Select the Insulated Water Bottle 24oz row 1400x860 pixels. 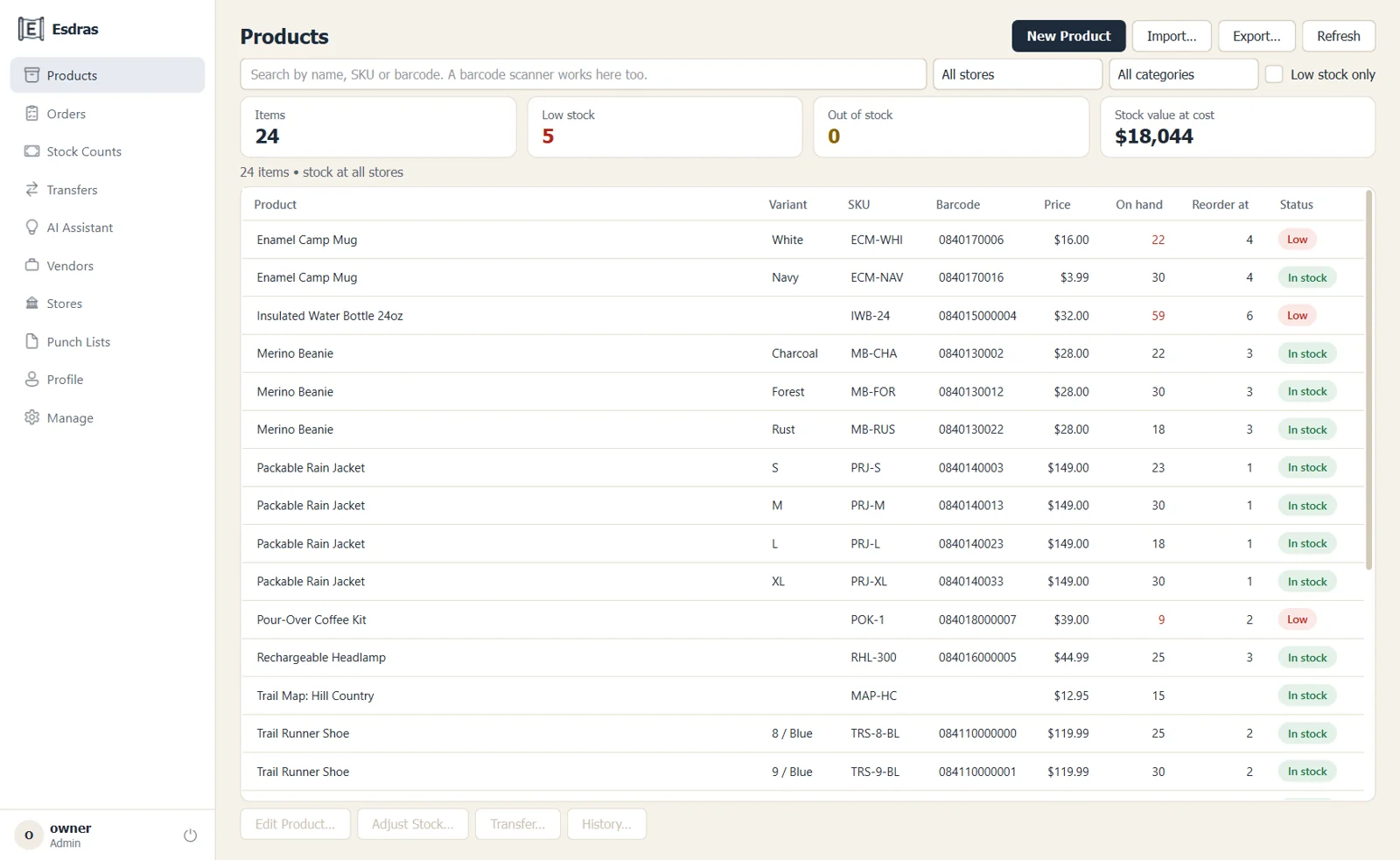(x=802, y=316)
